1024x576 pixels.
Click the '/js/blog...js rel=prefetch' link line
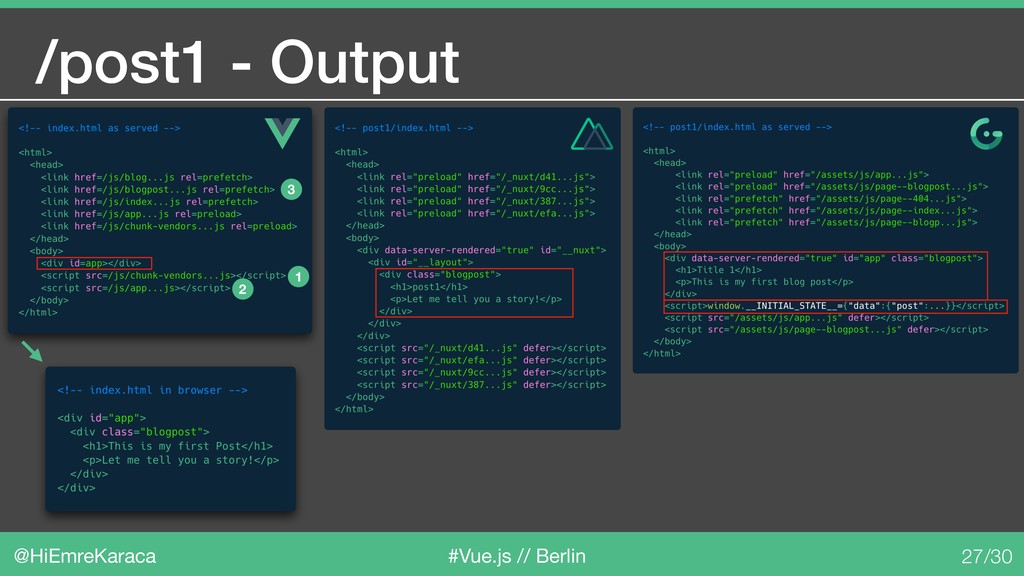coord(147,177)
